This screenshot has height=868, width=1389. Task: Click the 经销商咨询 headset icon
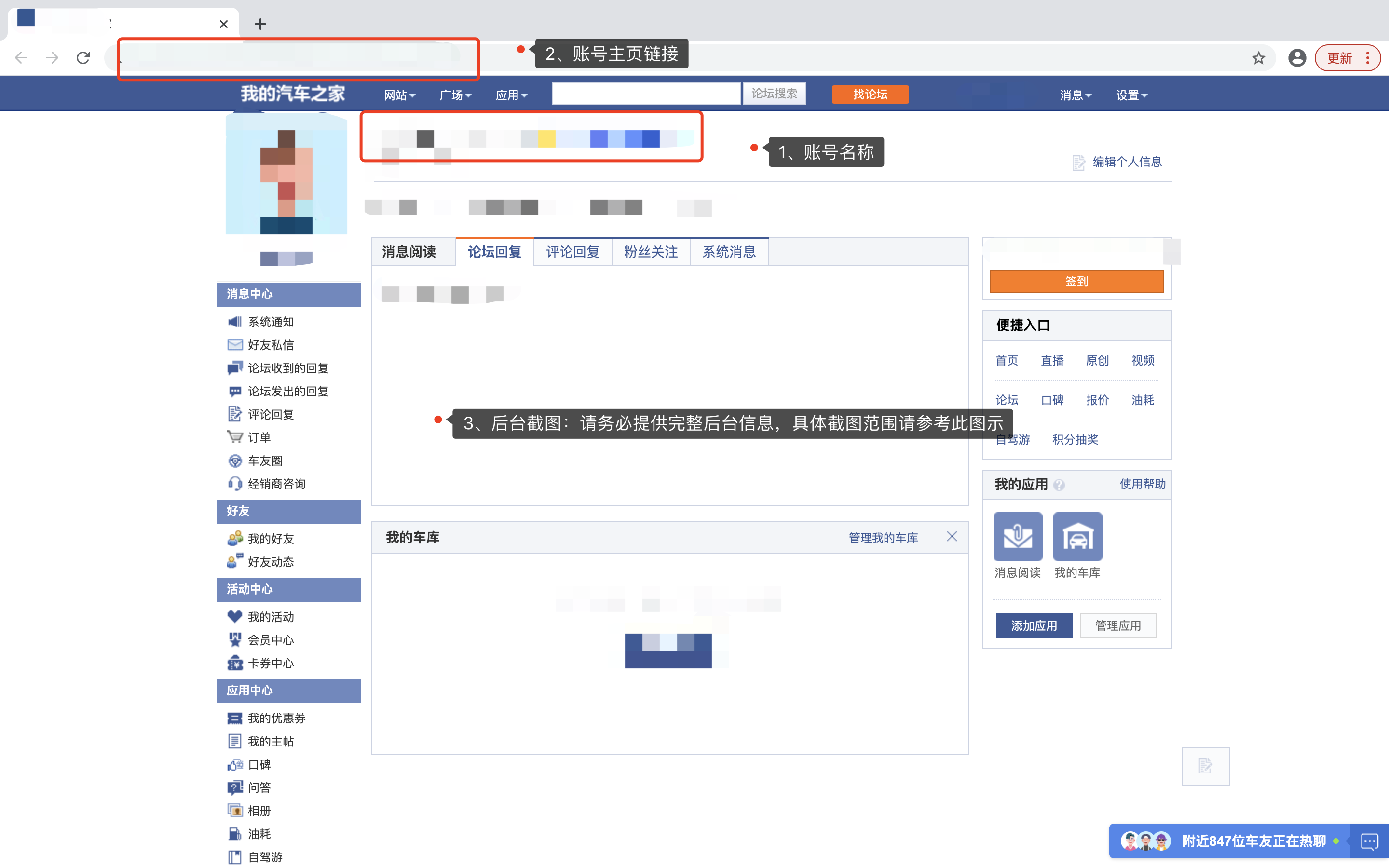(x=235, y=483)
